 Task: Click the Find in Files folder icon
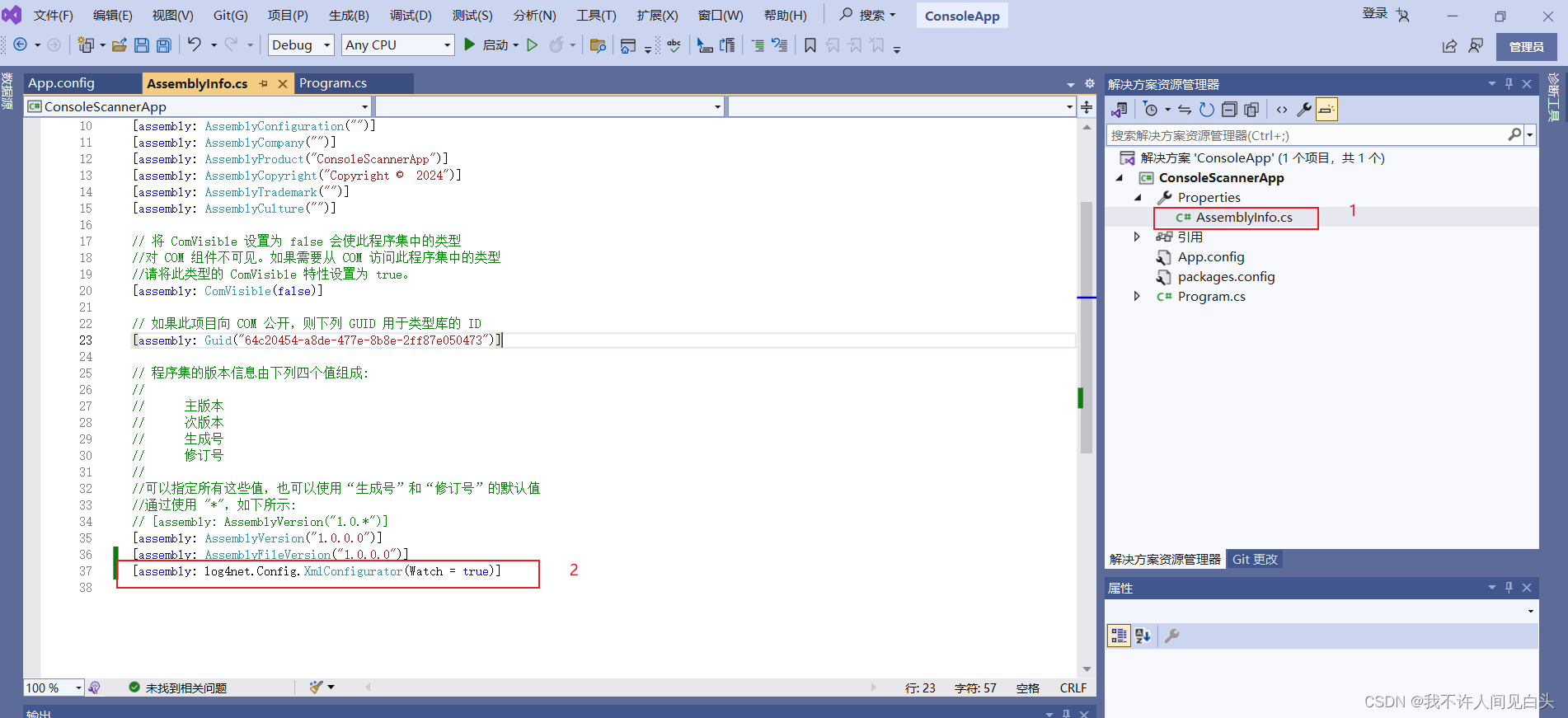(598, 45)
